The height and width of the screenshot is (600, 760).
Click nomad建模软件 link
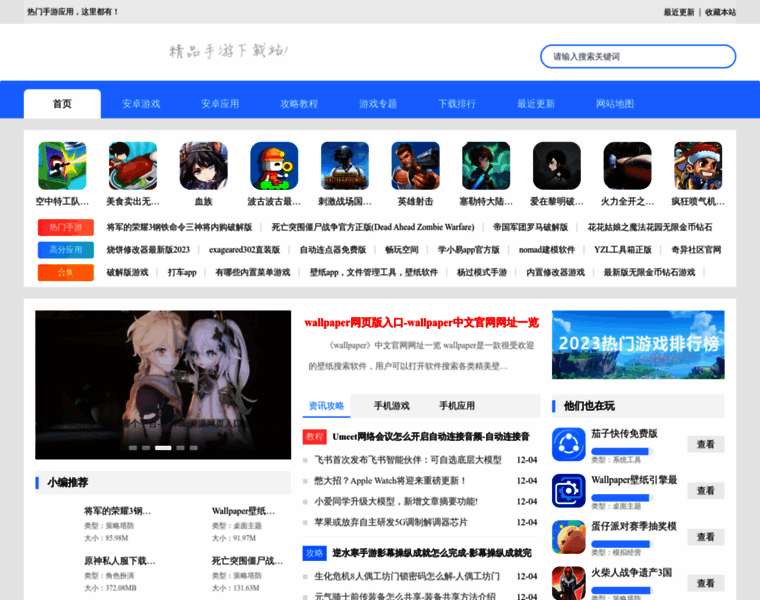point(547,250)
